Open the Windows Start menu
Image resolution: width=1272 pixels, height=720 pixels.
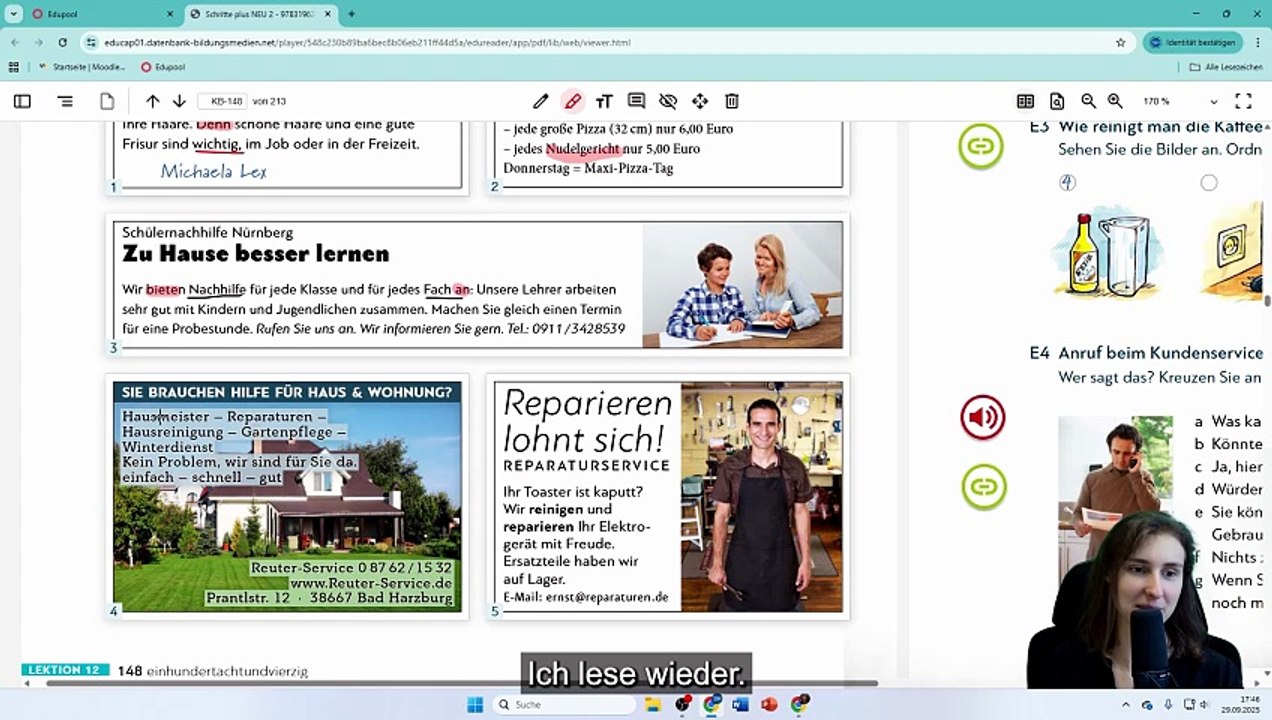tap(475, 705)
